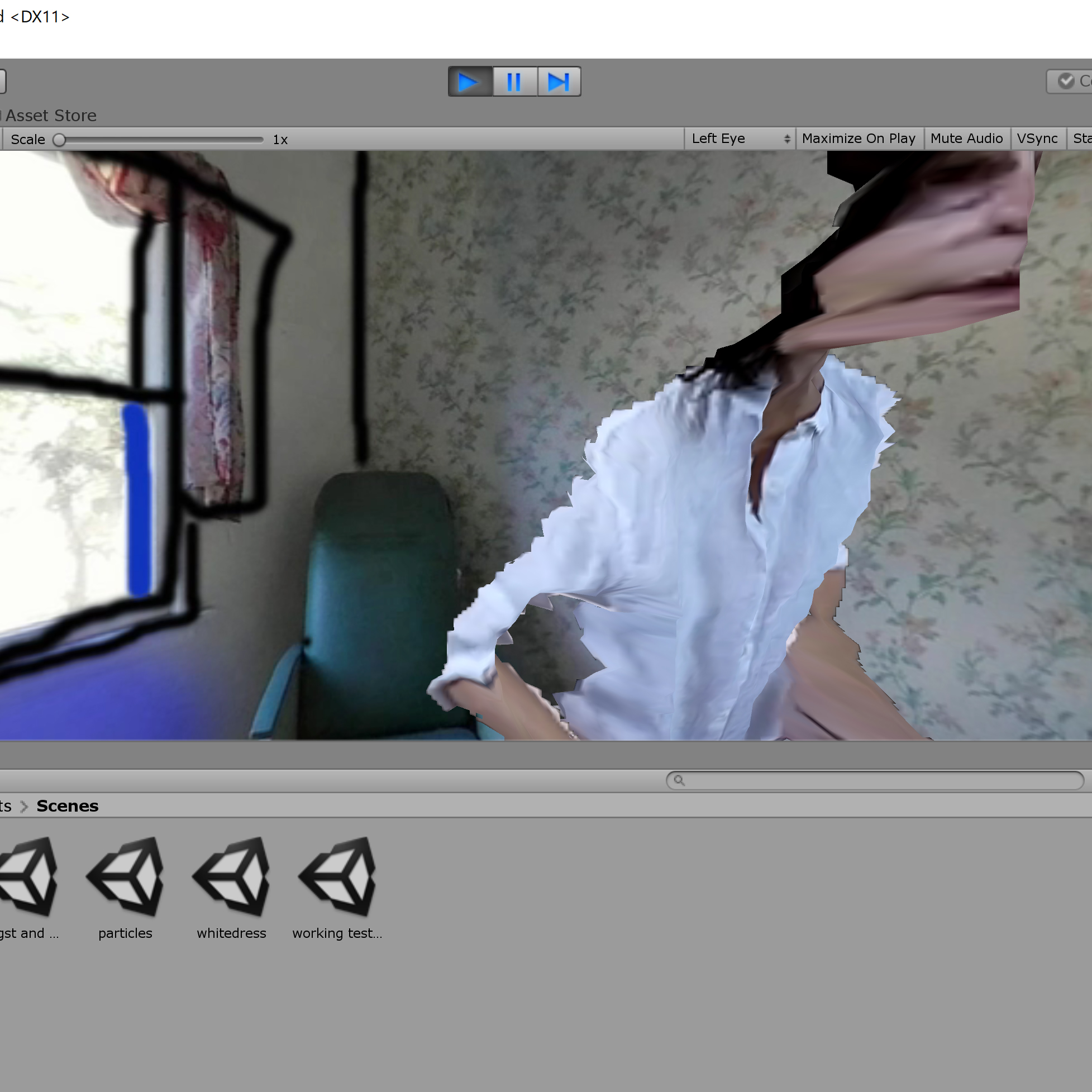Click the Scale slider handle
This screenshot has height=1092, width=1092.
point(59,140)
